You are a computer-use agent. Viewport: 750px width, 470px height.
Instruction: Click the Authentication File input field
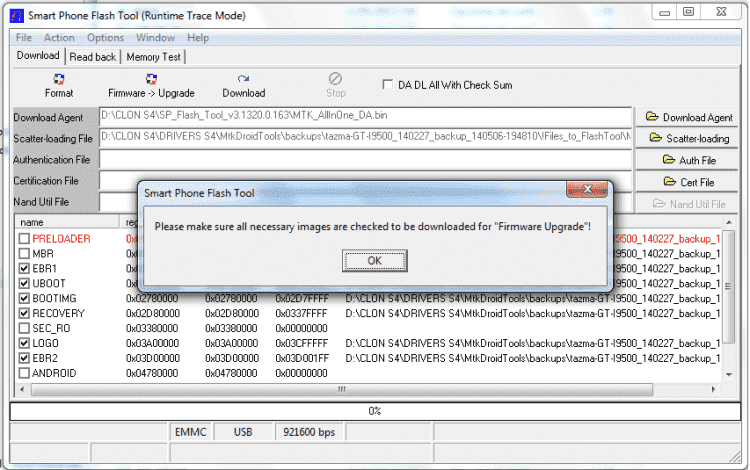coord(365,160)
